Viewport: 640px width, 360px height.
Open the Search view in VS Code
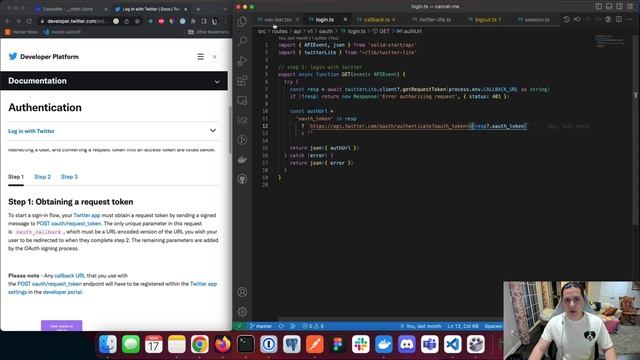242,41
